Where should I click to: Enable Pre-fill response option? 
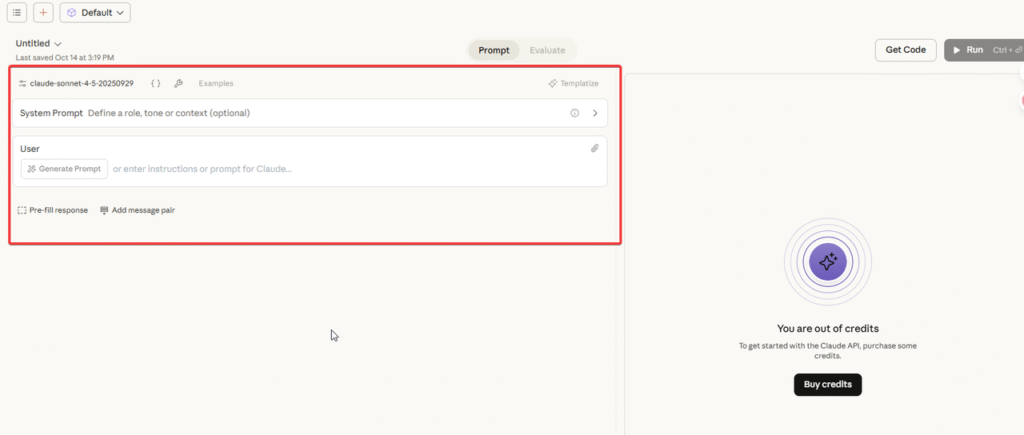click(53, 210)
